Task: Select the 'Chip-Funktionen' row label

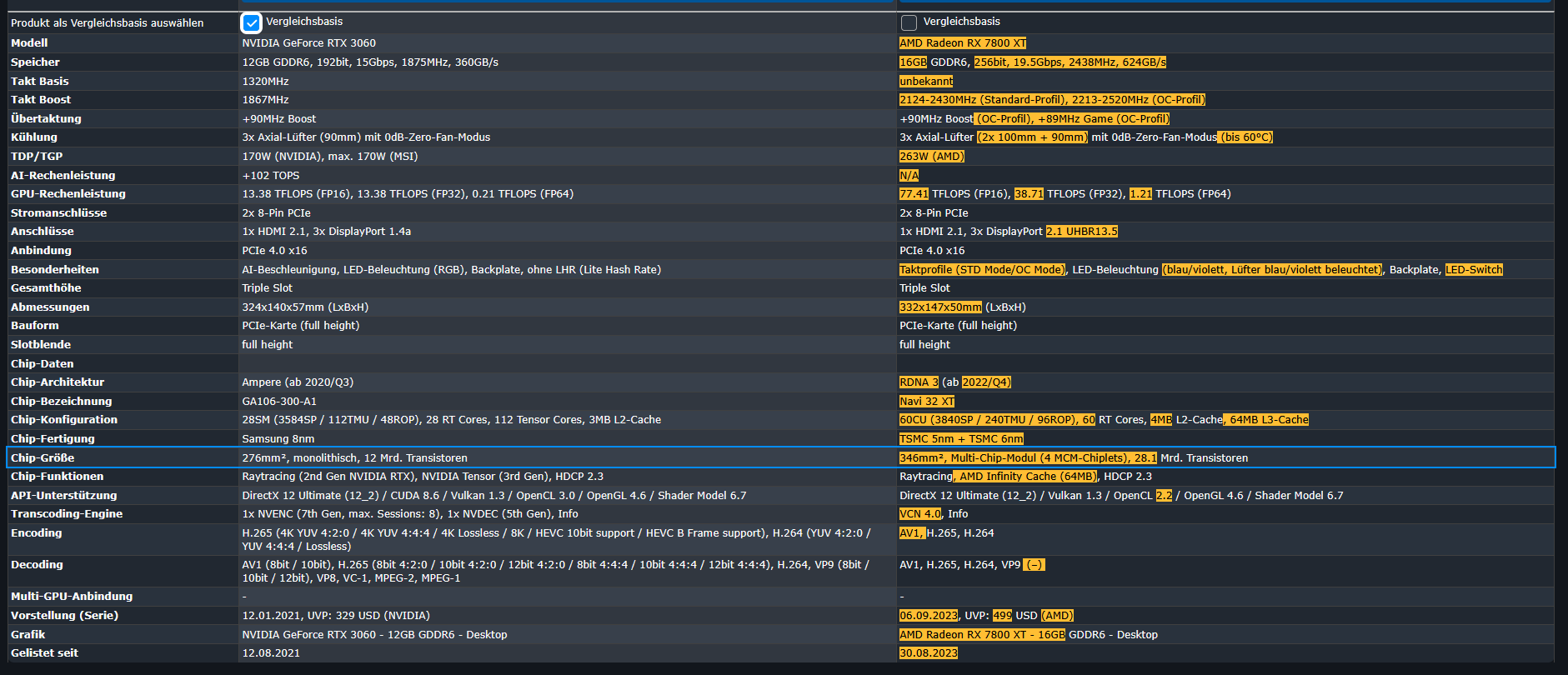Action: pyautogui.click(x=57, y=477)
